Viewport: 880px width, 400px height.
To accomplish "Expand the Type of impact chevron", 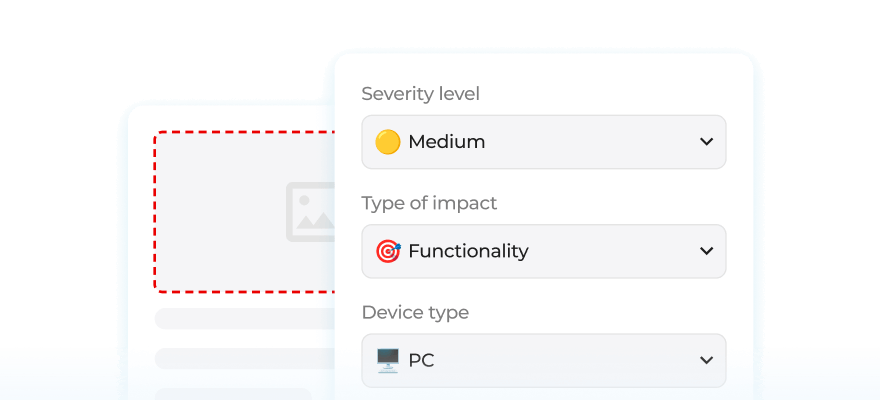I will tap(706, 251).
